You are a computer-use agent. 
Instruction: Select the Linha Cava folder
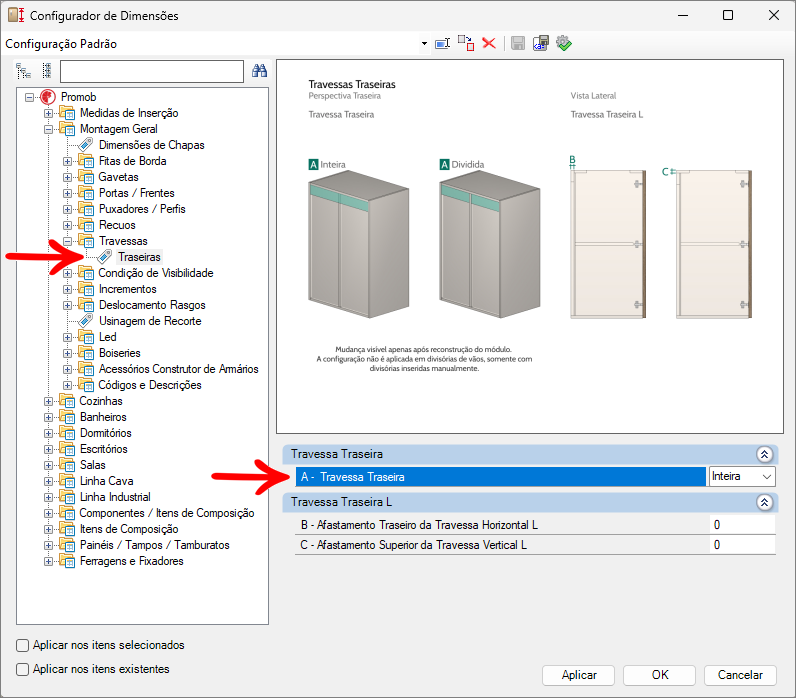click(x=107, y=481)
